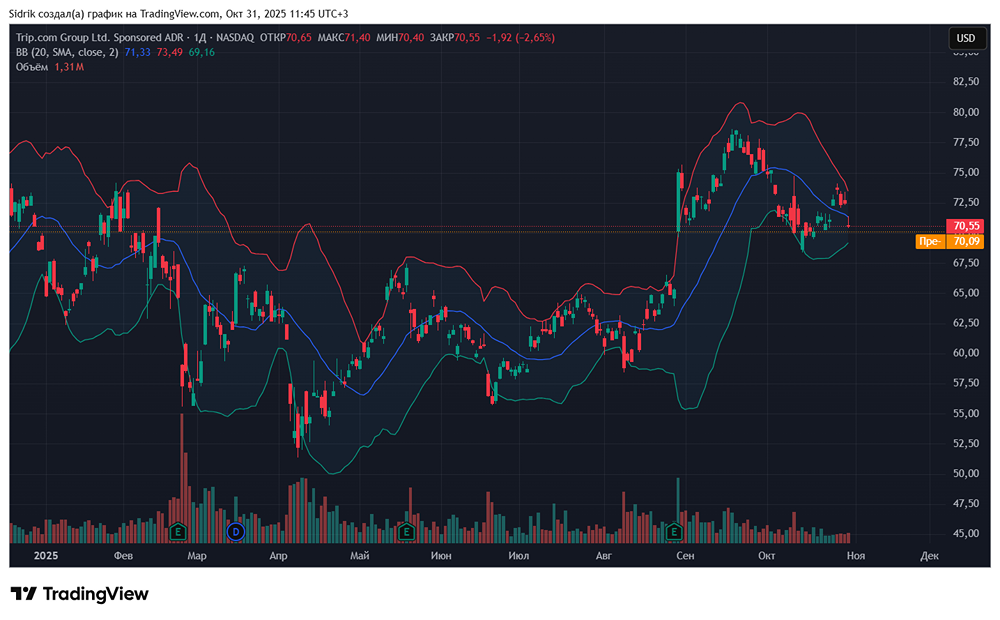Click the 80,00 price scale label
1000x620 pixels.
(x=965, y=112)
